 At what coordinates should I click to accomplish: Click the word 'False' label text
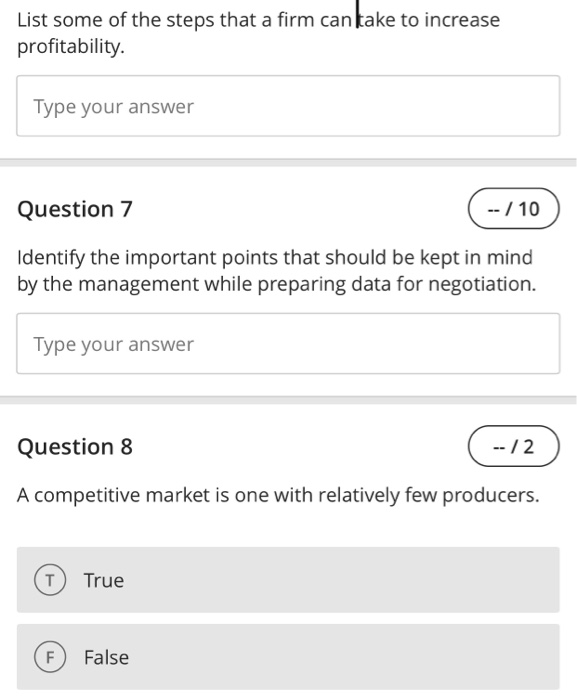[x=106, y=657]
